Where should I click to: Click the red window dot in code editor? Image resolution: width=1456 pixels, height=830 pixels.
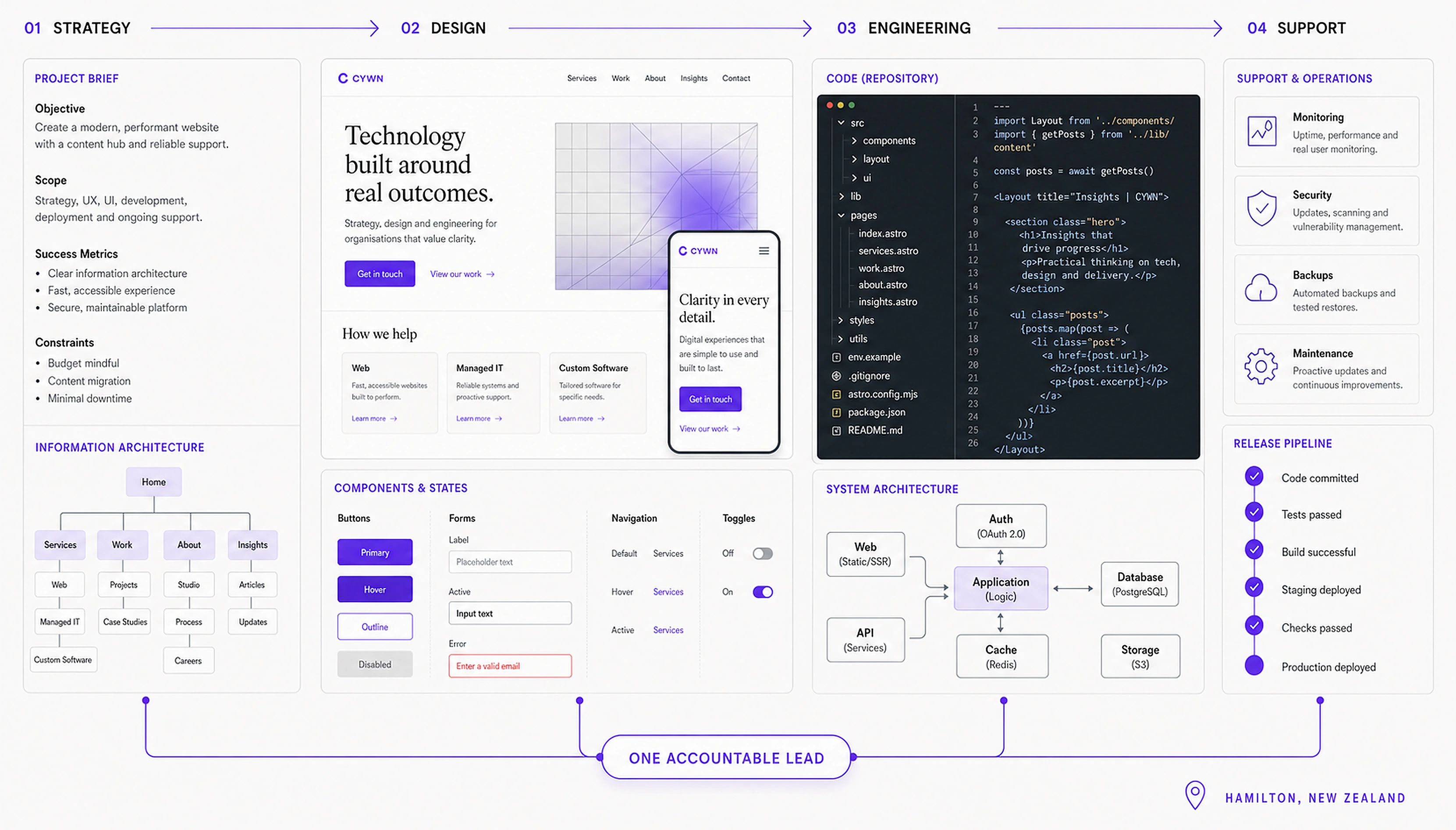[830, 105]
